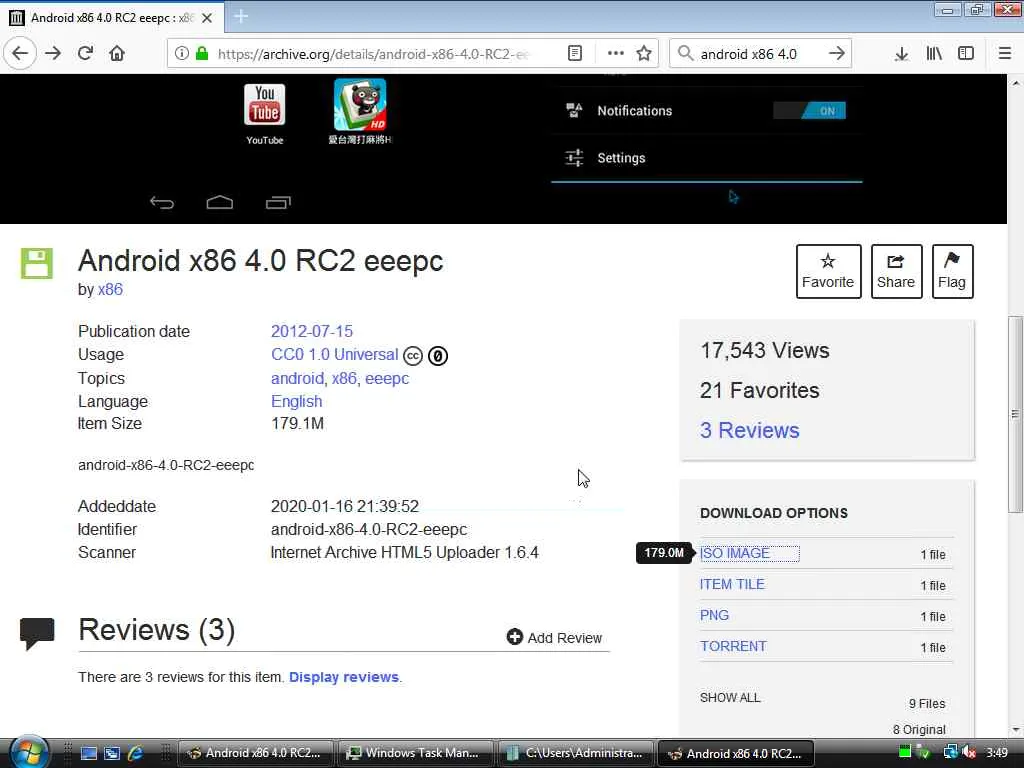Open page actions three-dot menu
This screenshot has width=1024, height=768.
click(x=615, y=54)
